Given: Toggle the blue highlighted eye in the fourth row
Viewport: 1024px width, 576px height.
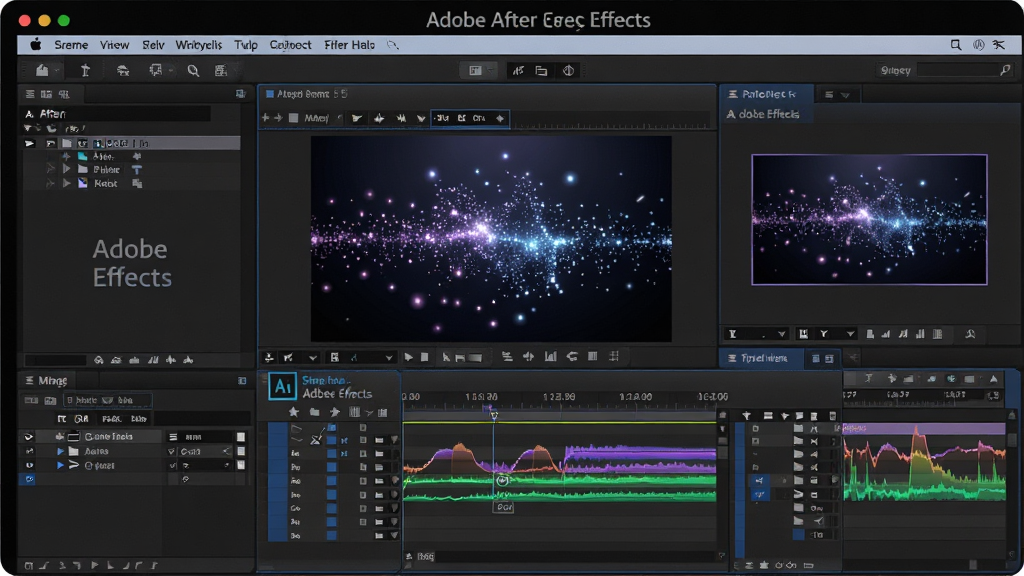Looking at the screenshot, I should coord(29,479).
